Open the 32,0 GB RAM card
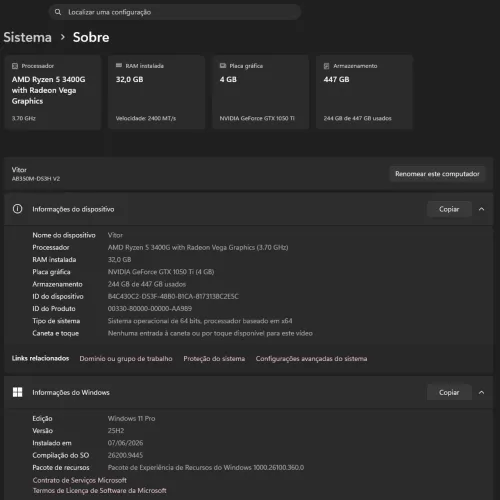The height and width of the screenshot is (500, 500). pyautogui.click(x=156, y=92)
